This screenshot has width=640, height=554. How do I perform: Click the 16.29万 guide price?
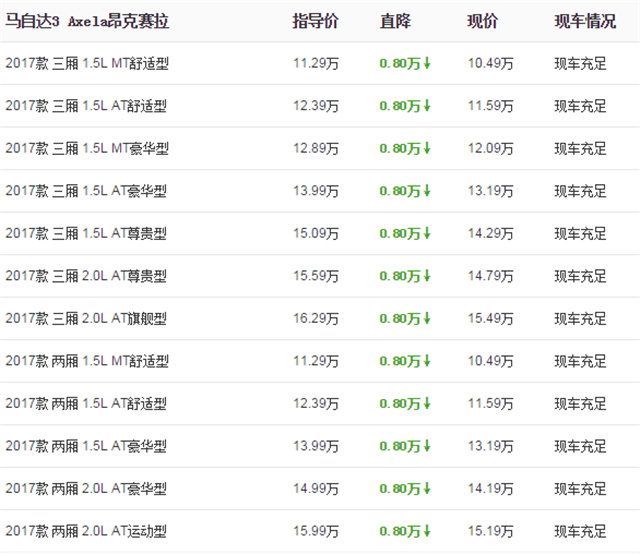pyautogui.click(x=316, y=318)
